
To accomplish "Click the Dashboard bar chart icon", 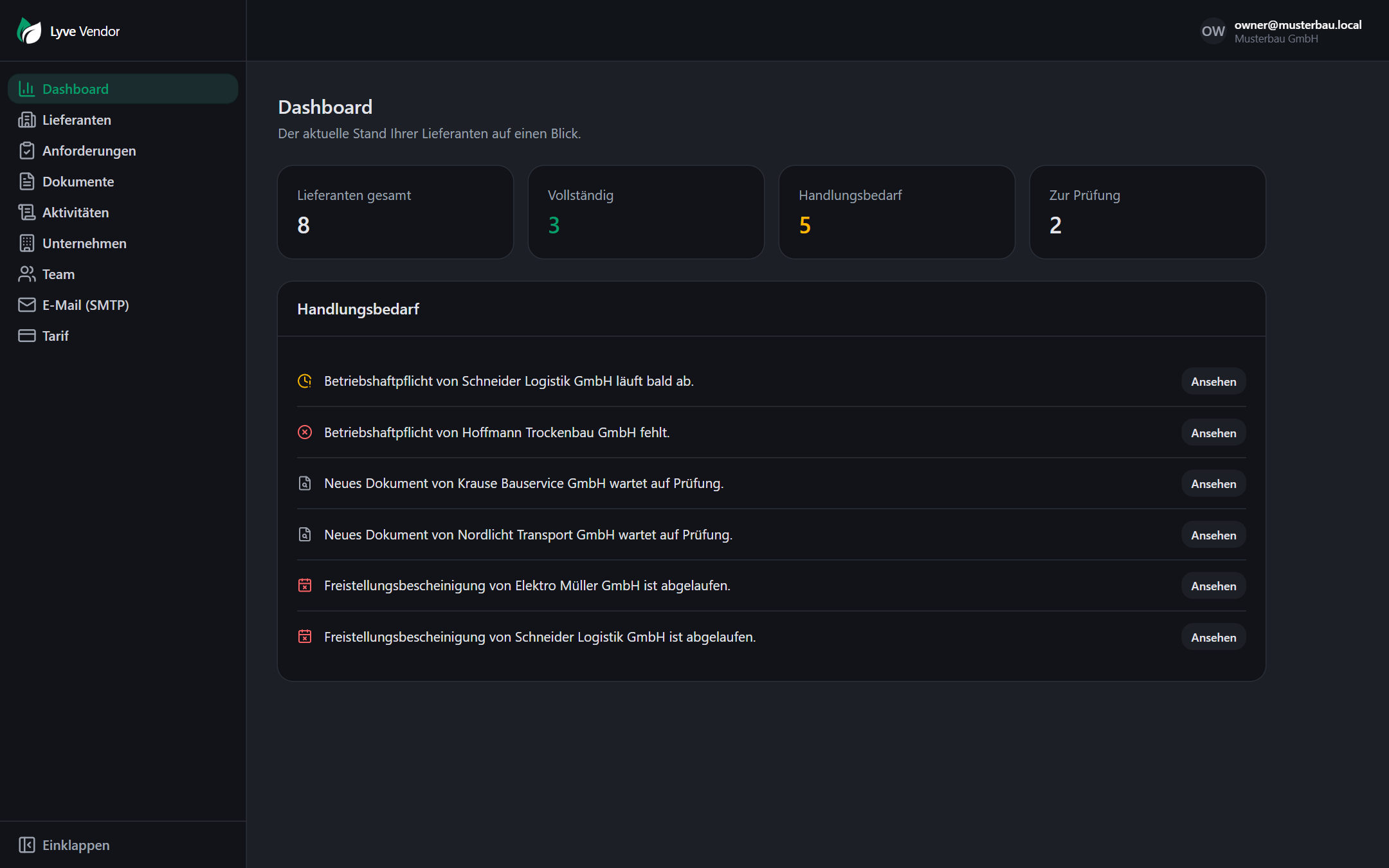I will pyautogui.click(x=26, y=89).
